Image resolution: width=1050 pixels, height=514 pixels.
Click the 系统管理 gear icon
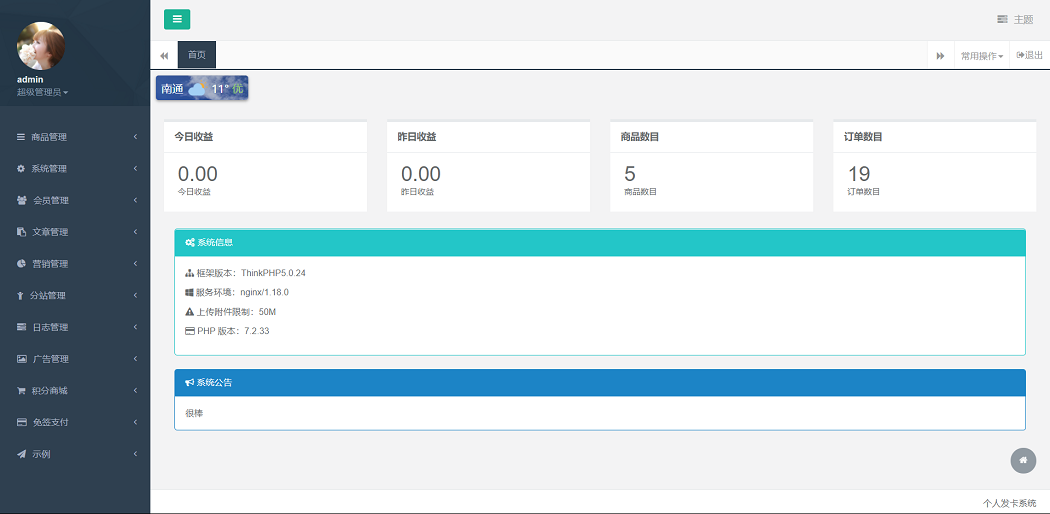[x=21, y=169]
